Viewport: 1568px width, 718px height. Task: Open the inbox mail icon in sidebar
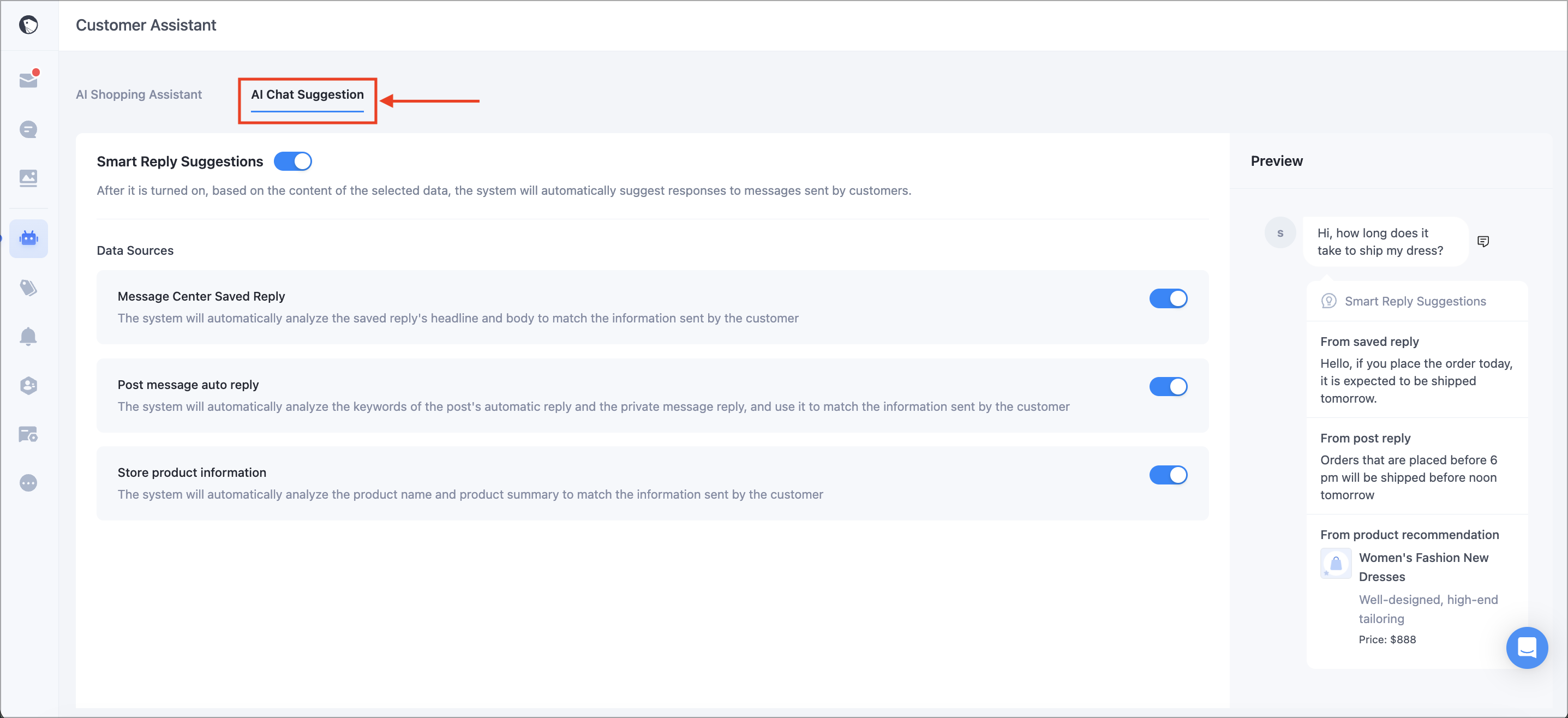pos(28,79)
